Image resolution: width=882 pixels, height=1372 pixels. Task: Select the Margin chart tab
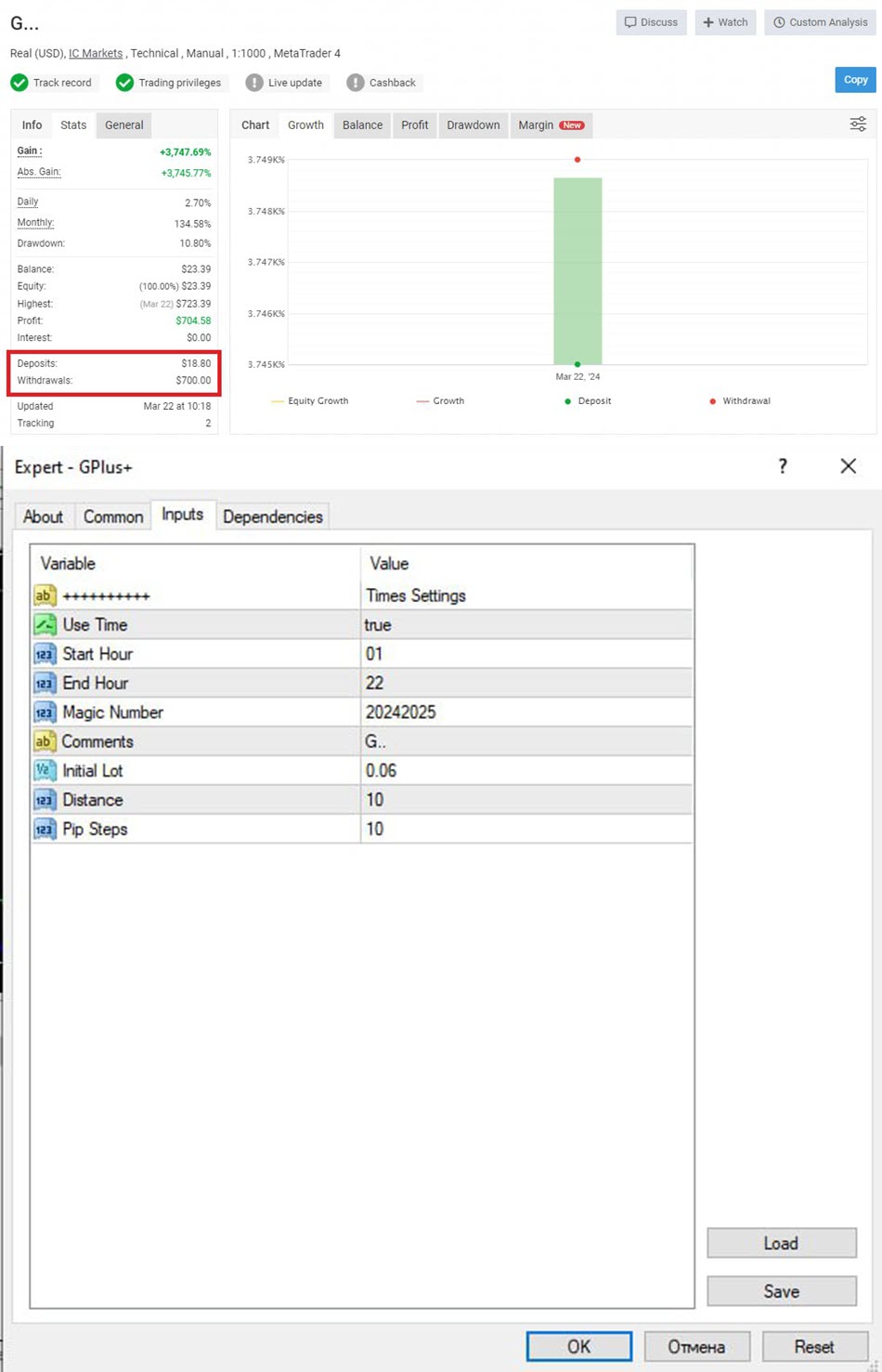coord(551,125)
